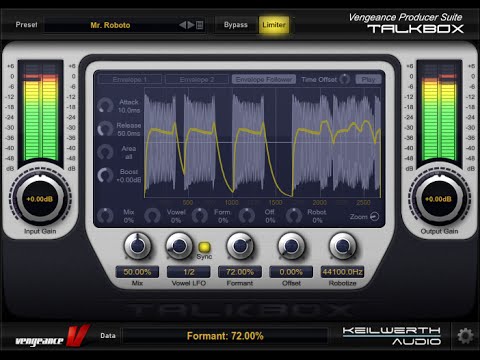Click the Play button

(x=368, y=79)
